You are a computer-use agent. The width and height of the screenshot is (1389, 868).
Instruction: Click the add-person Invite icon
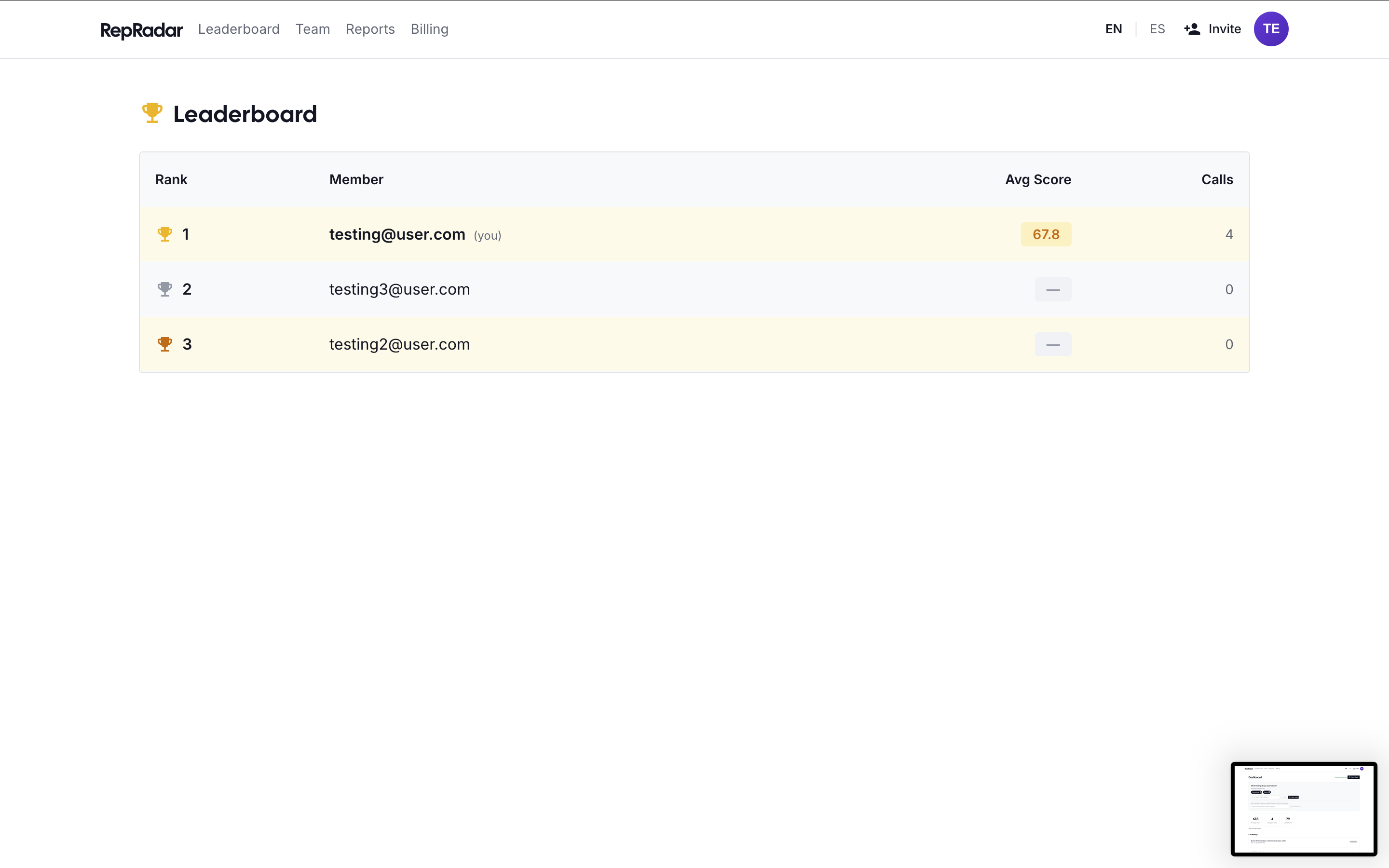1192,29
